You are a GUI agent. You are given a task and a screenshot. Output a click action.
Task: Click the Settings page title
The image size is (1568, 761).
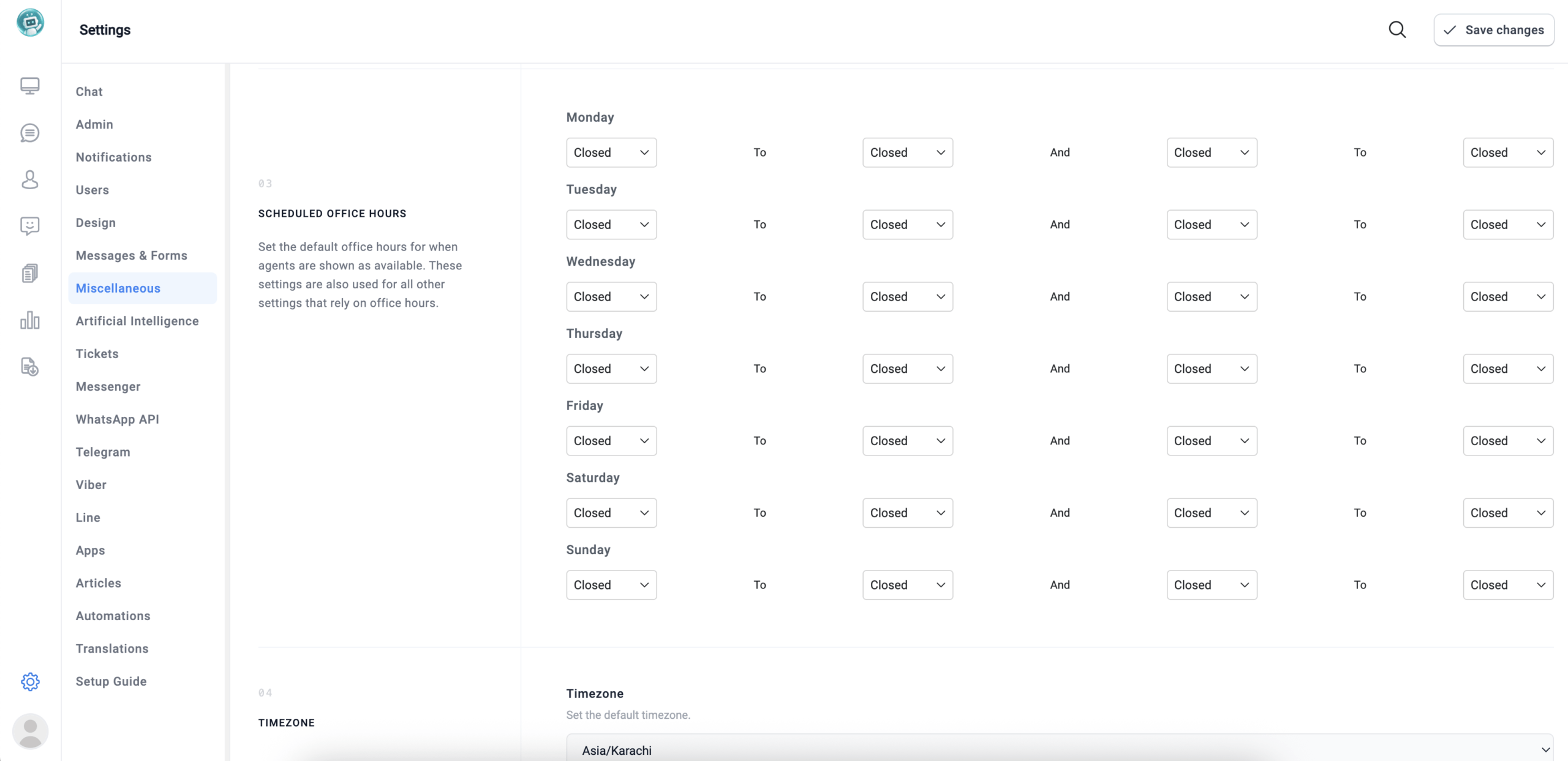(105, 30)
